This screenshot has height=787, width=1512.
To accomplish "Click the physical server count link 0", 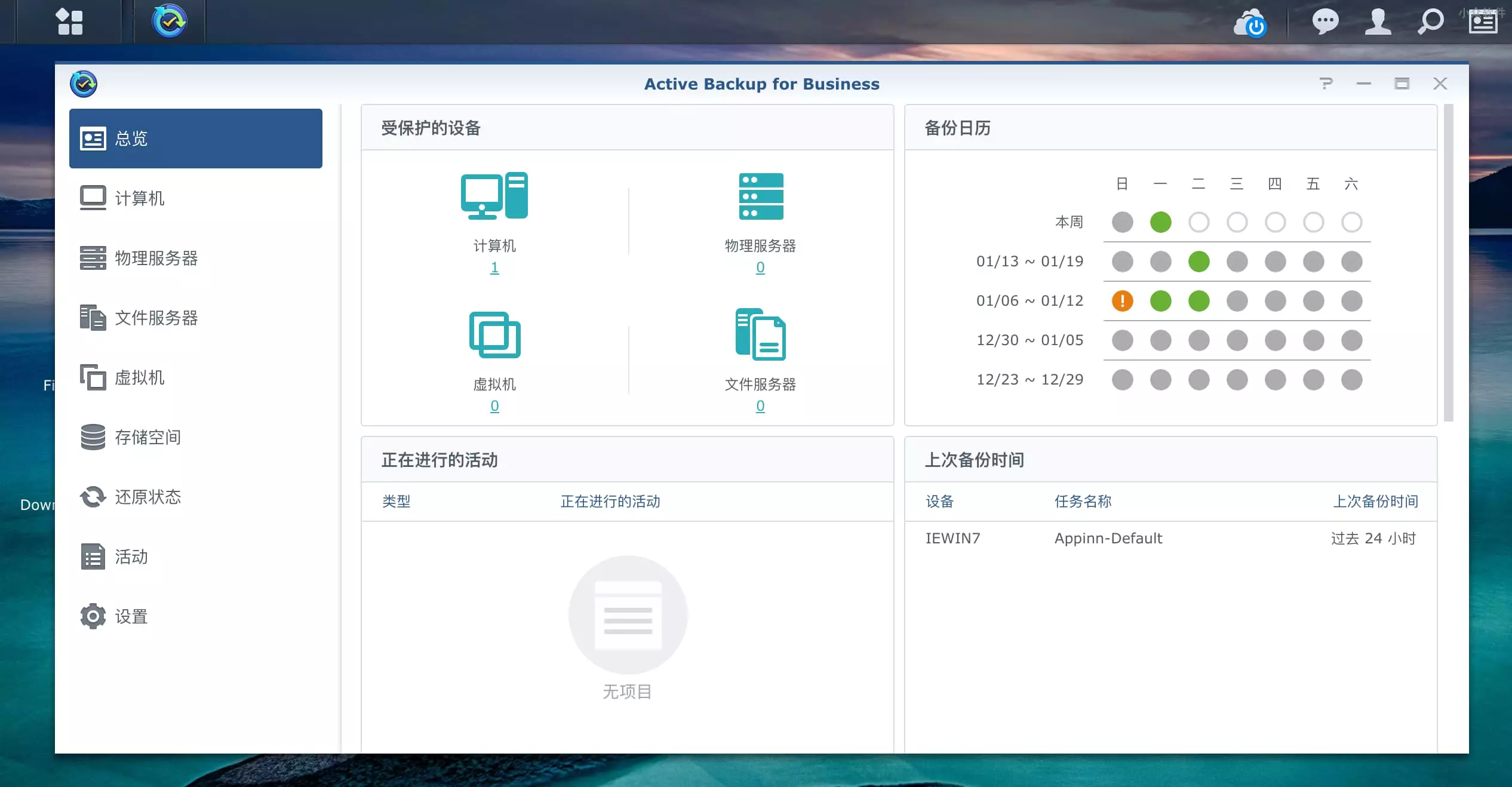I will [x=760, y=268].
